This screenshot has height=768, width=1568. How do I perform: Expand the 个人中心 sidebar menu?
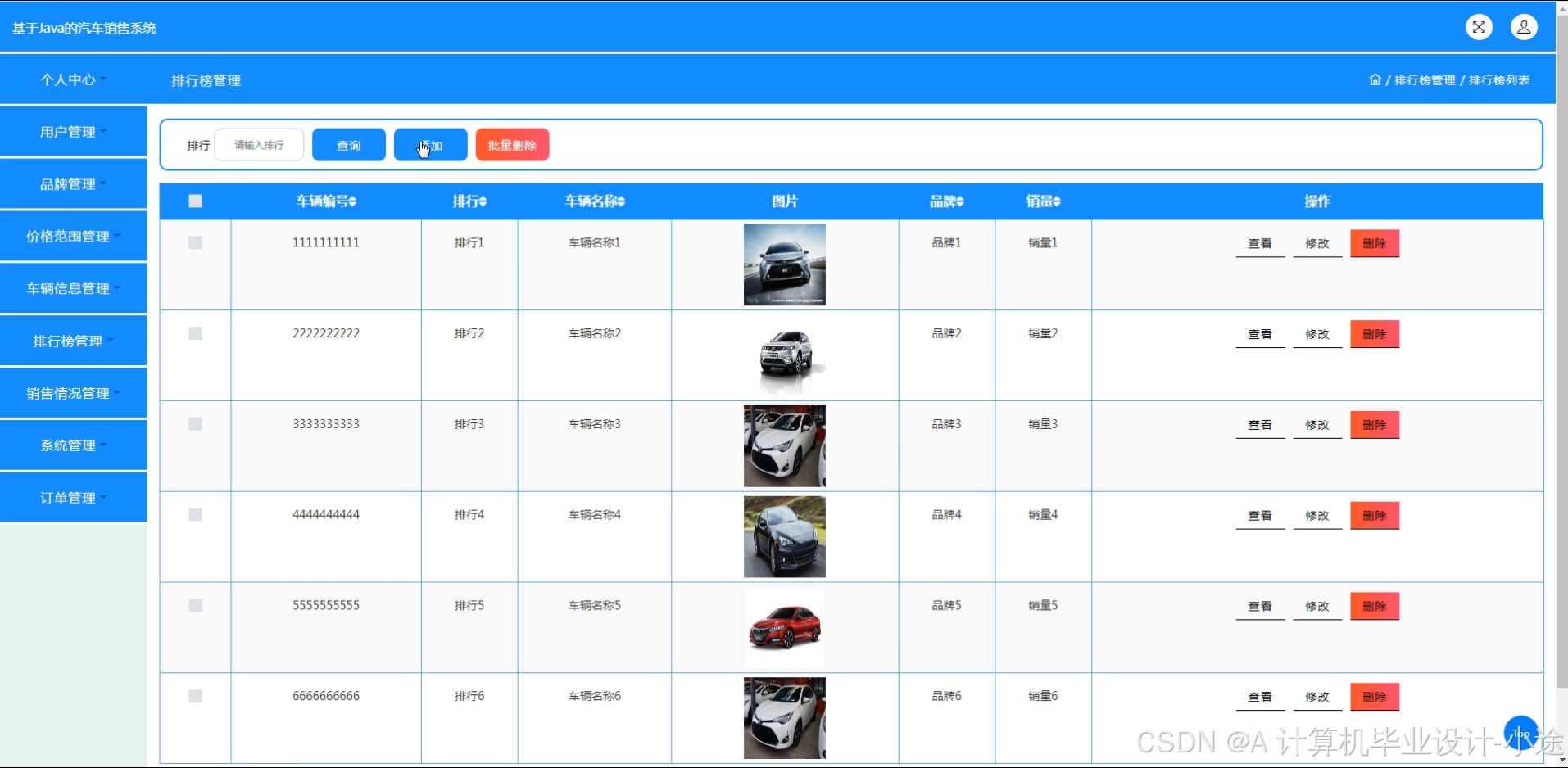[x=74, y=79]
